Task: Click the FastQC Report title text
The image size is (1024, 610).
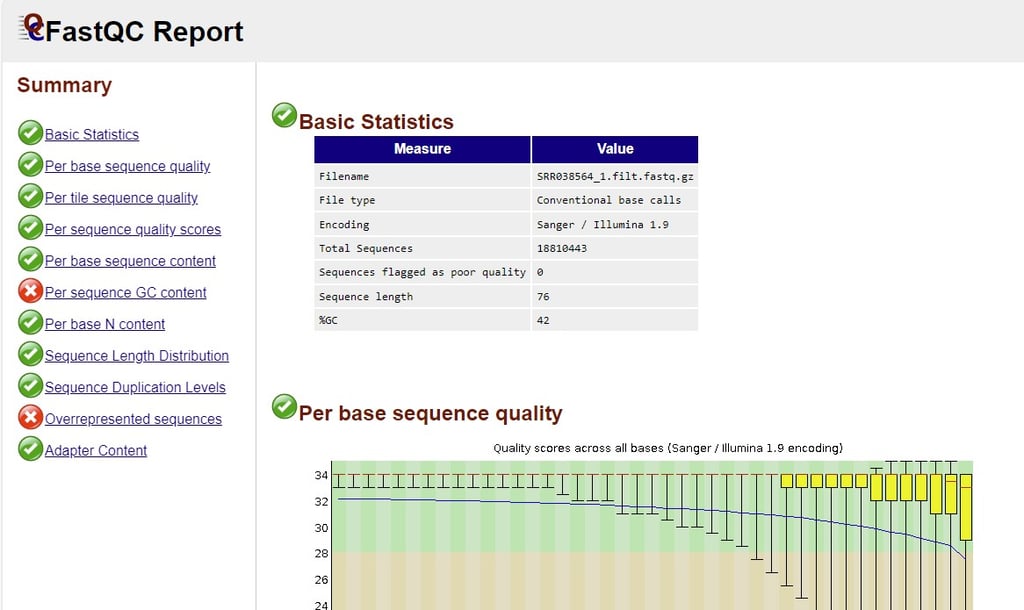Action: point(144,31)
